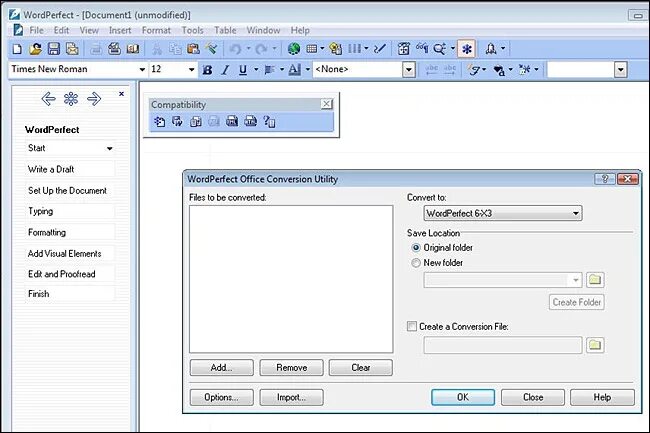Click the Import... button
This screenshot has width=650, height=433.
click(x=291, y=397)
